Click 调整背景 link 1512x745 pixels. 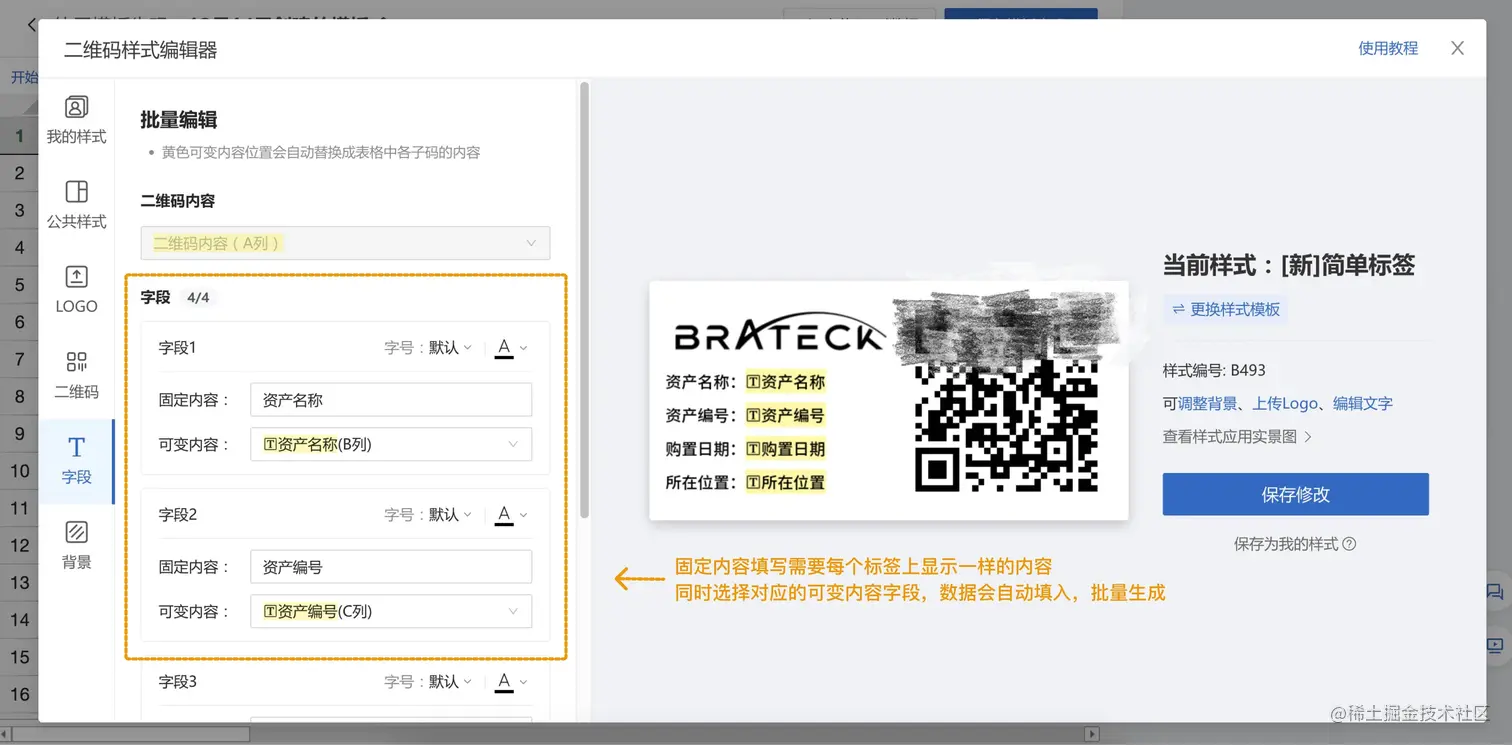1208,404
